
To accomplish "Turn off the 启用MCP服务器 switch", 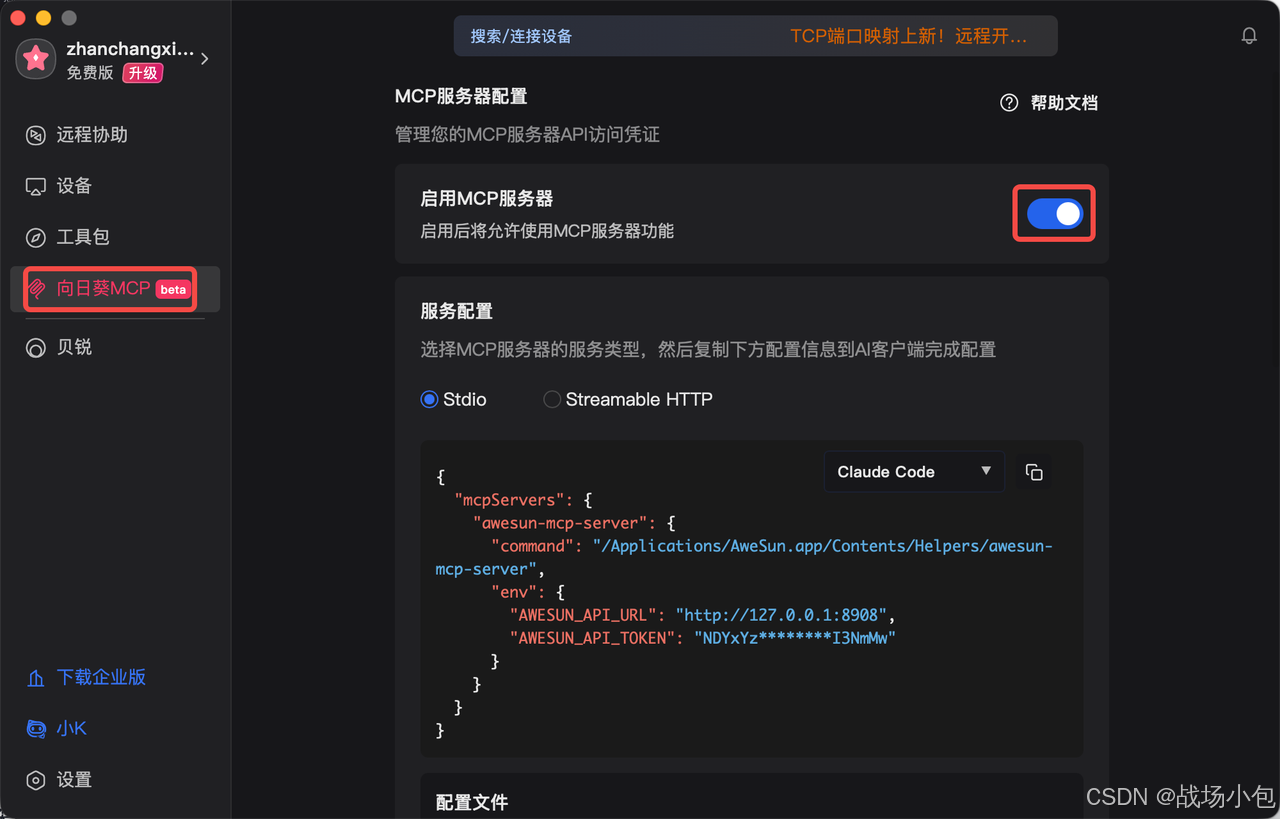I will pyautogui.click(x=1055, y=213).
